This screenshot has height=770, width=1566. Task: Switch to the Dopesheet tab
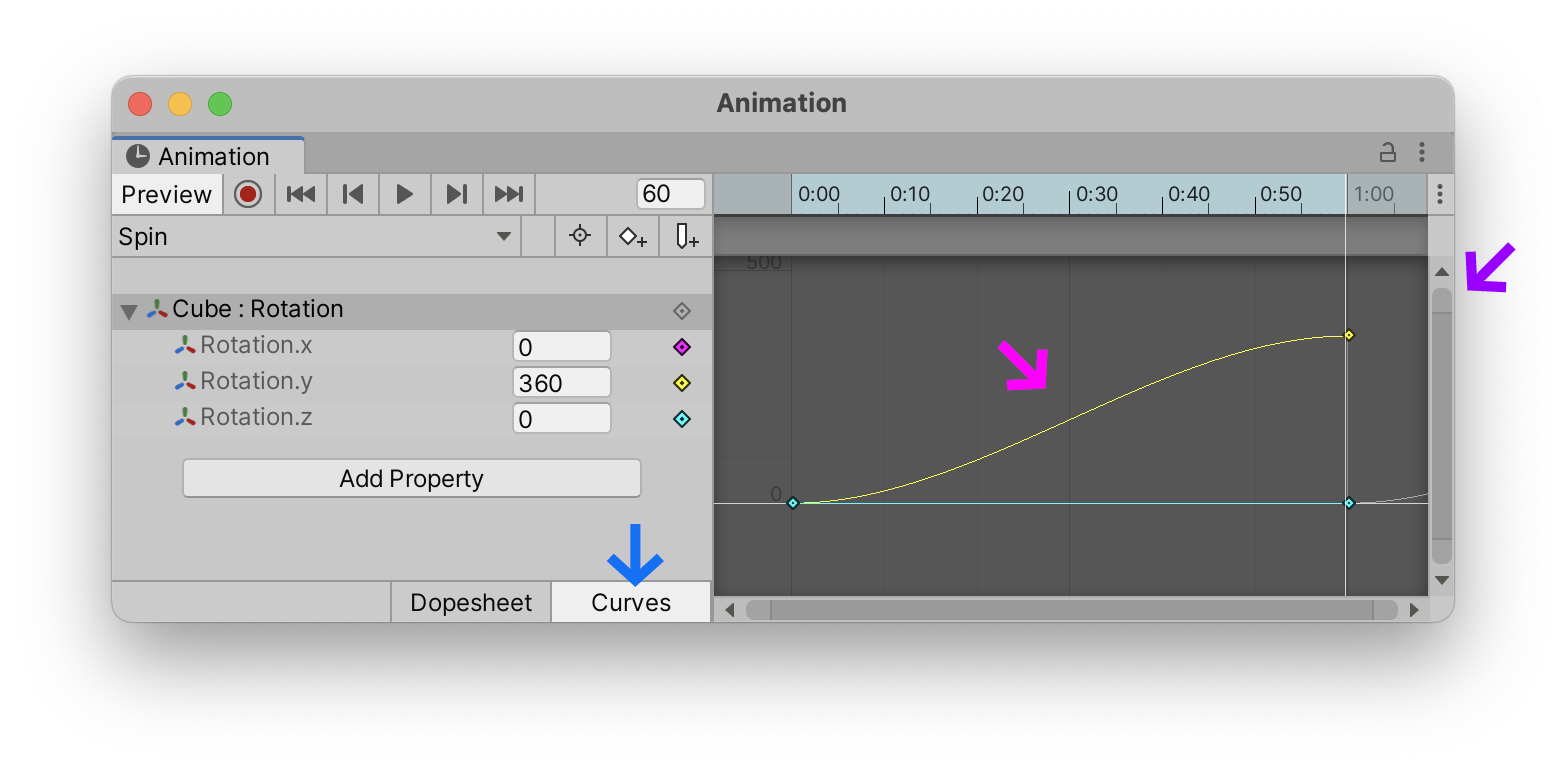click(x=470, y=602)
